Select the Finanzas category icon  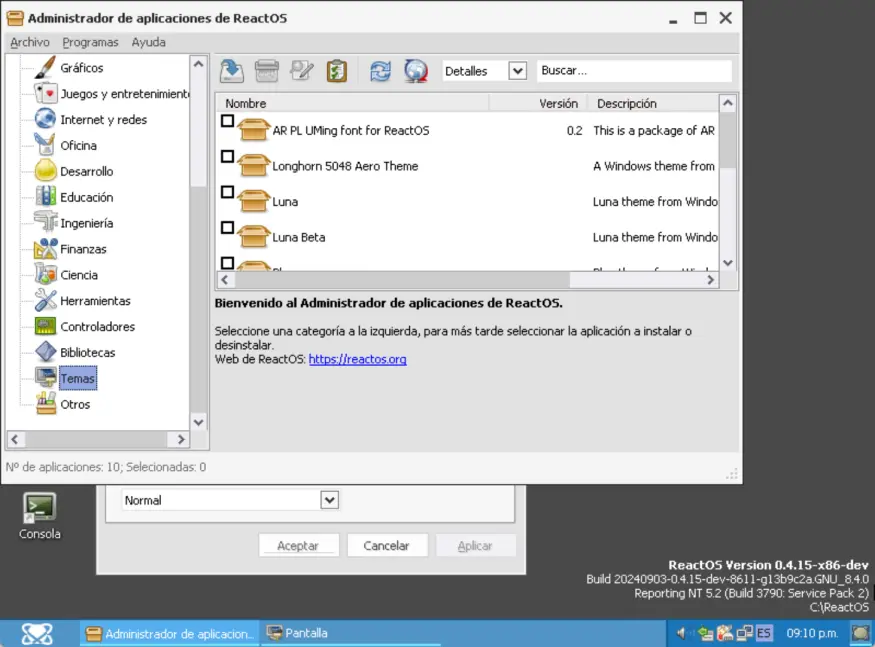coord(45,249)
